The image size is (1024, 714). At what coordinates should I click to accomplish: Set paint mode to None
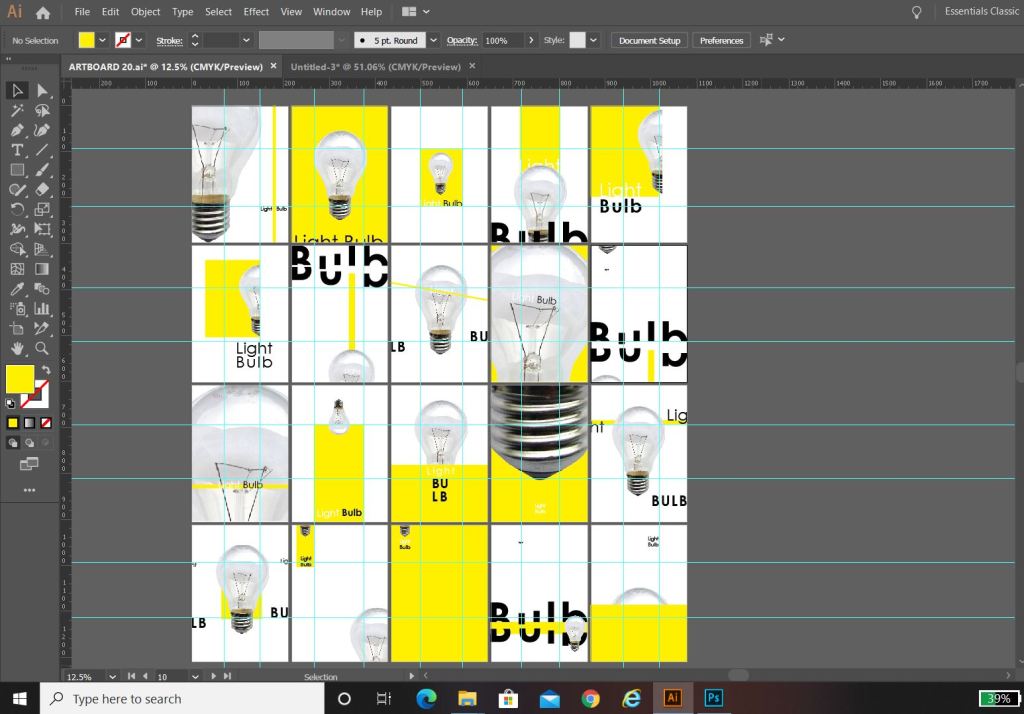pos(46,423)
